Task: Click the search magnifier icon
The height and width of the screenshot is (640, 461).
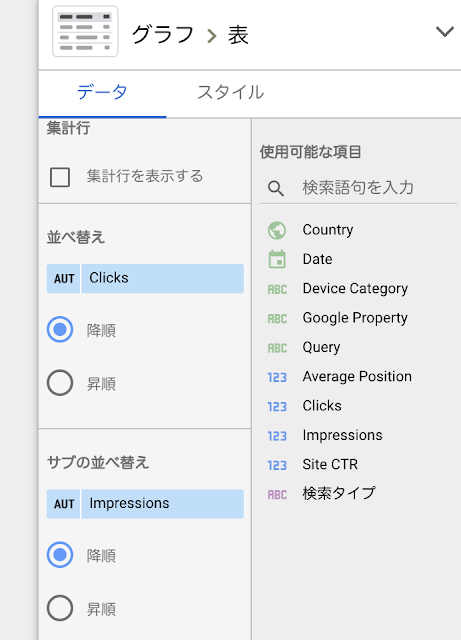Action: [276, 188]
